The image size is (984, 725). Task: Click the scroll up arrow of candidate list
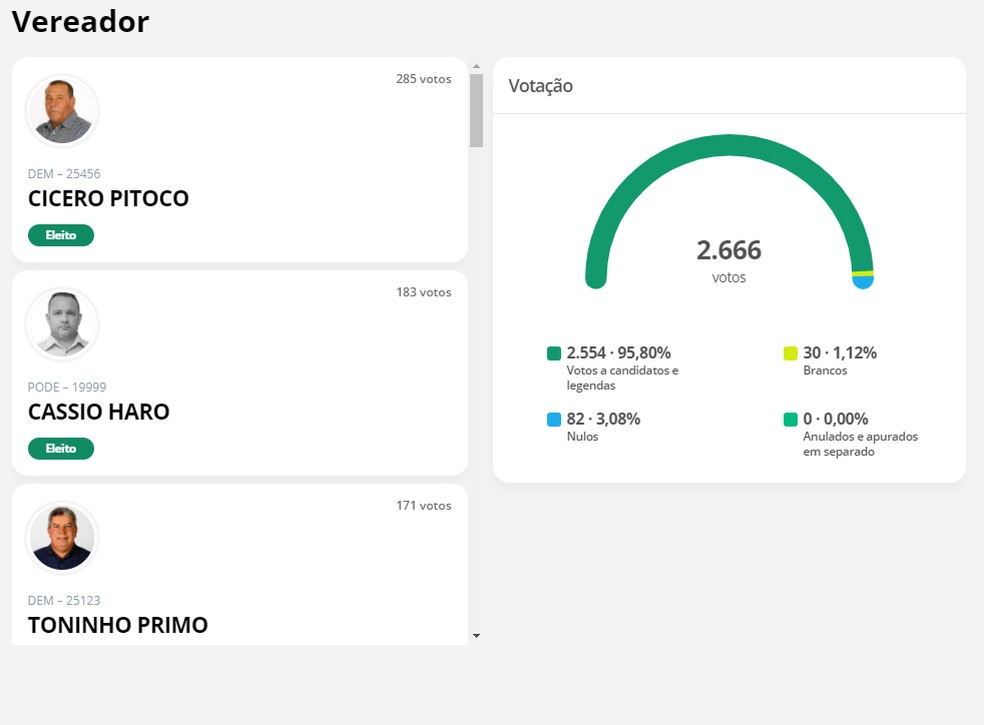[476, 66]
